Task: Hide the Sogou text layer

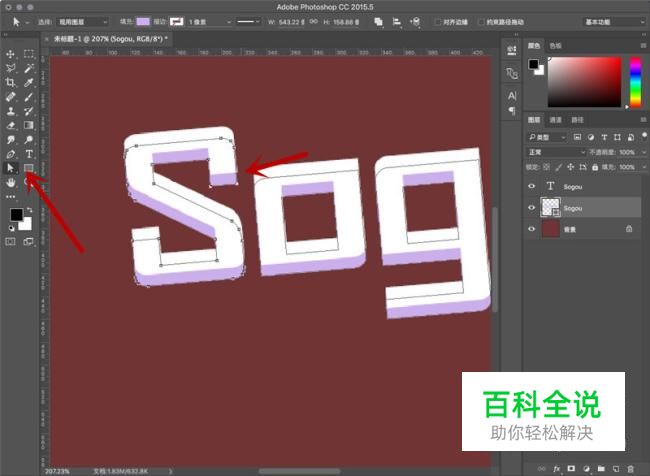Action: pyautogui.click(x=531, y=186)
